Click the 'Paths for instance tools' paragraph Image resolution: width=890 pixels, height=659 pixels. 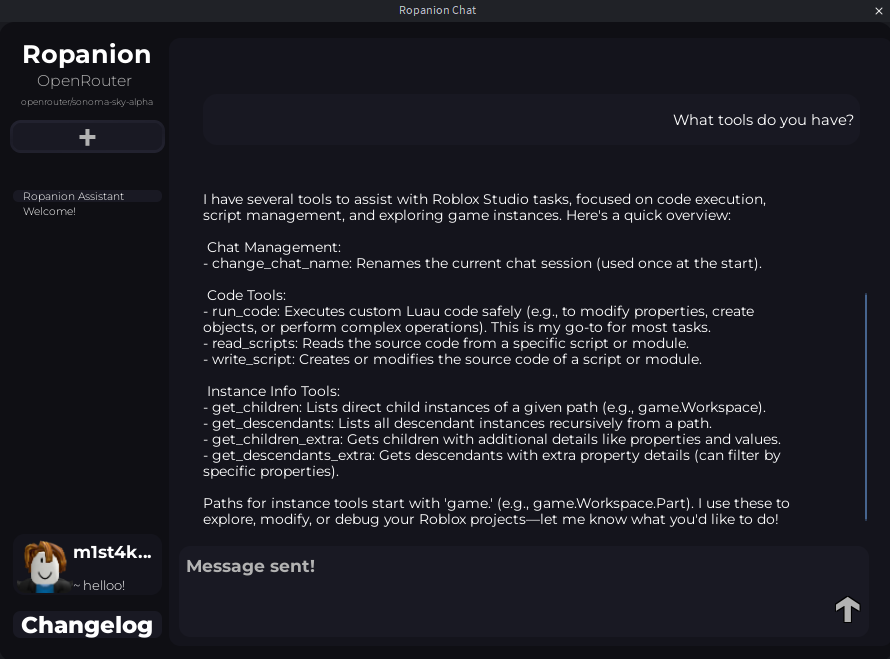click(496, 511)
